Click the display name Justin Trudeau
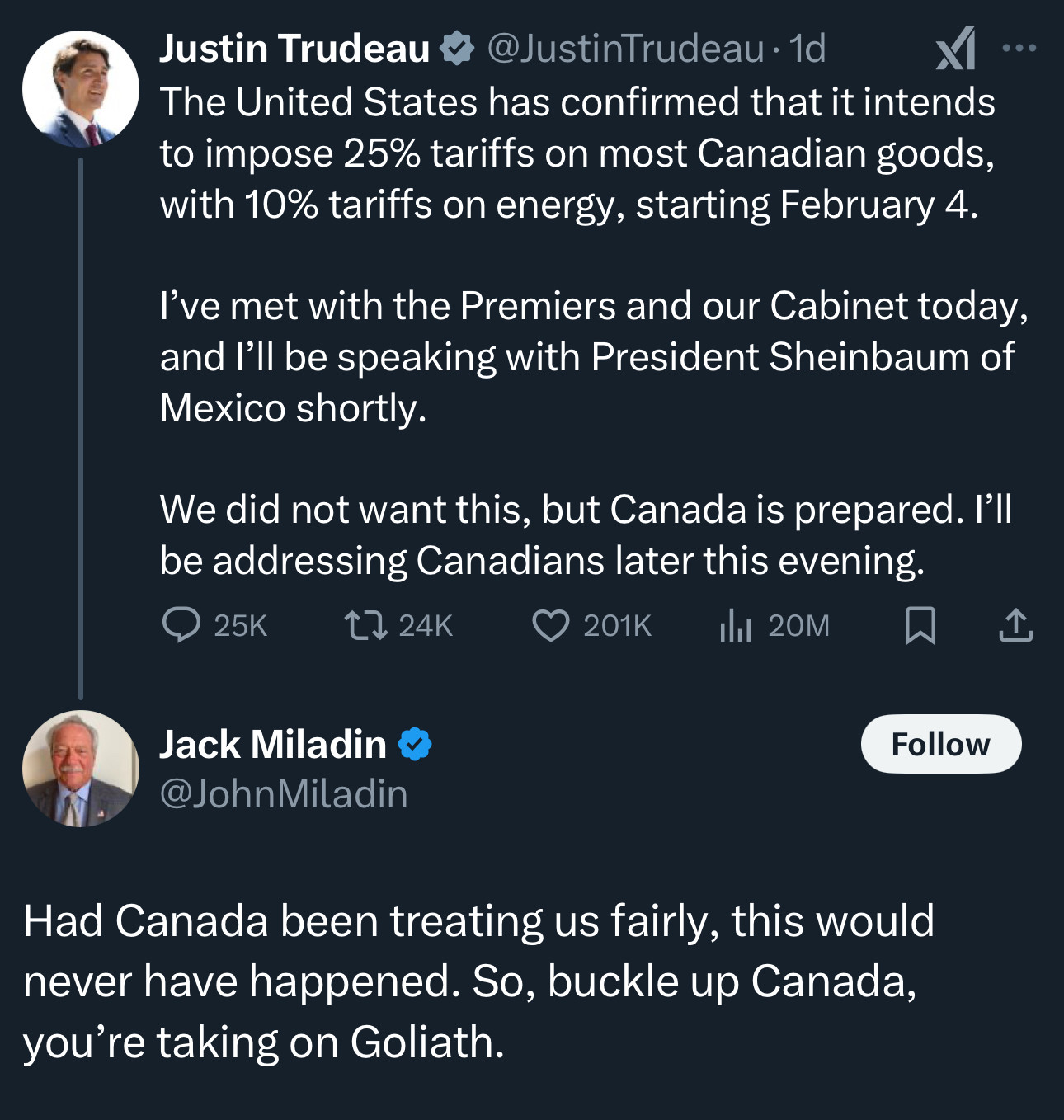Screen dimensions: 1064x1120 [x=294, y=49]
